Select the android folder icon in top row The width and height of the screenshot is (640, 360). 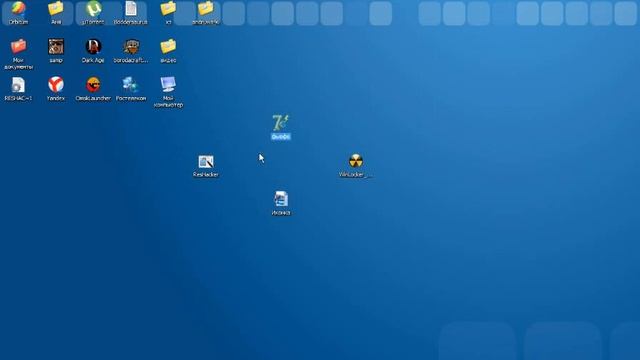point(206,9)
